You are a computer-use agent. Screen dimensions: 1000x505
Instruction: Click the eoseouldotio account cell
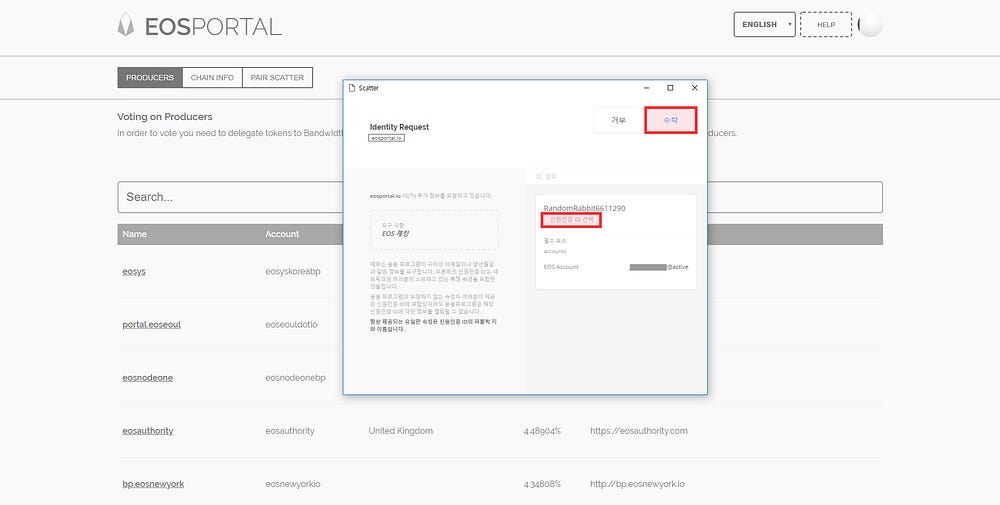click(291, 325)
